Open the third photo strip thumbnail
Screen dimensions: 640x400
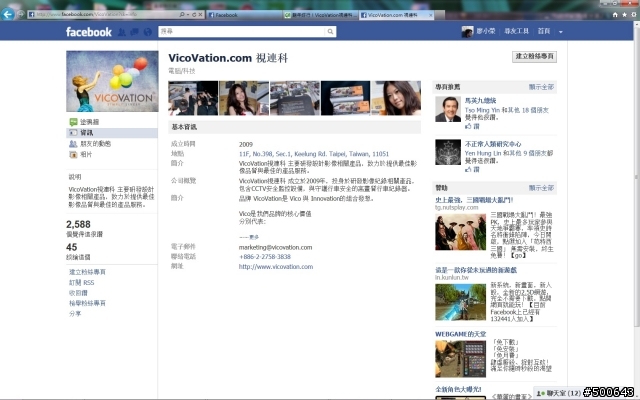(x=295, y=98)
